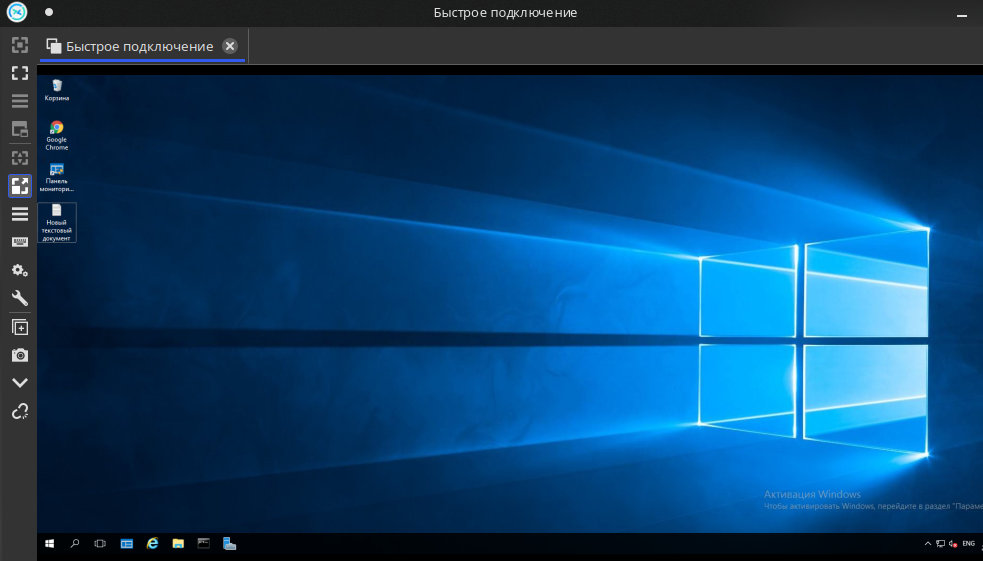
Task: Open the wrench tools icon
Action: point(20,298)
